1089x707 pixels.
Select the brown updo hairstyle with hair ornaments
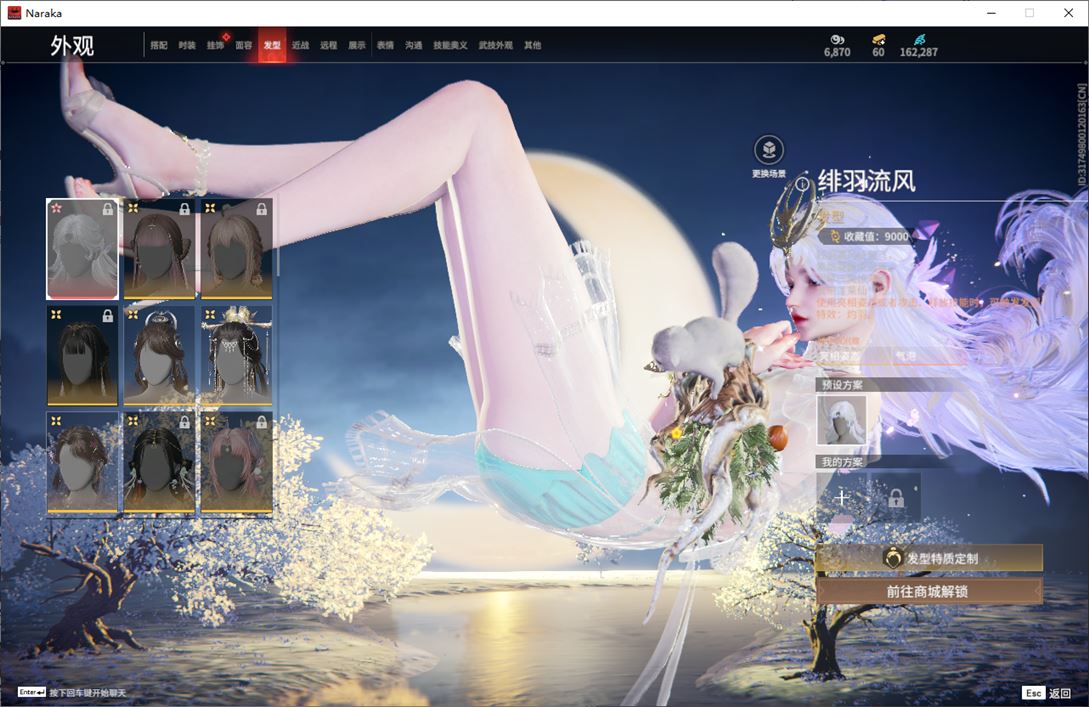coord(82,463)
